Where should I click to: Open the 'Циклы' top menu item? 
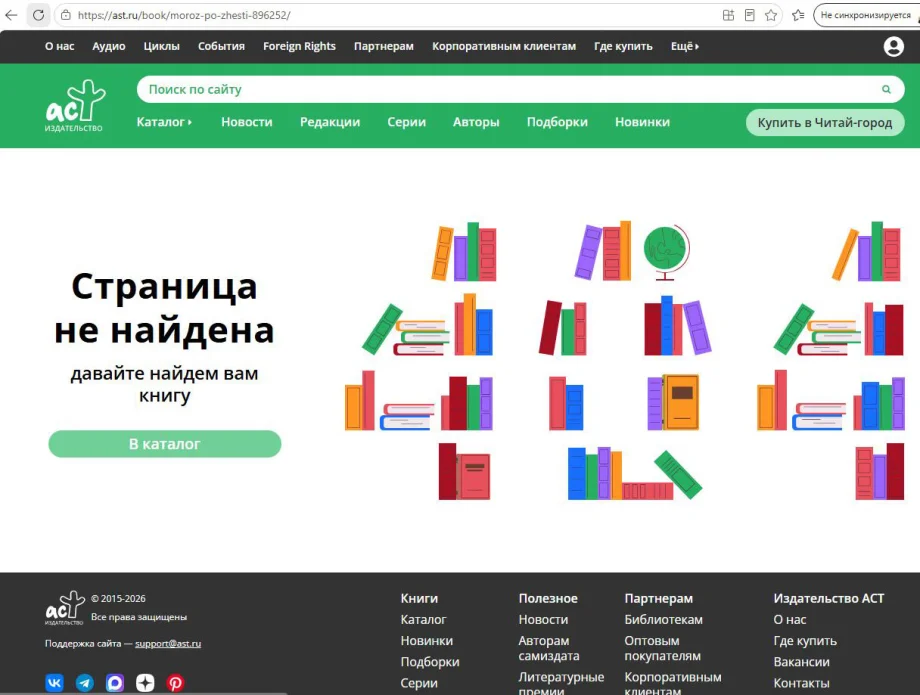click(161, 46)
